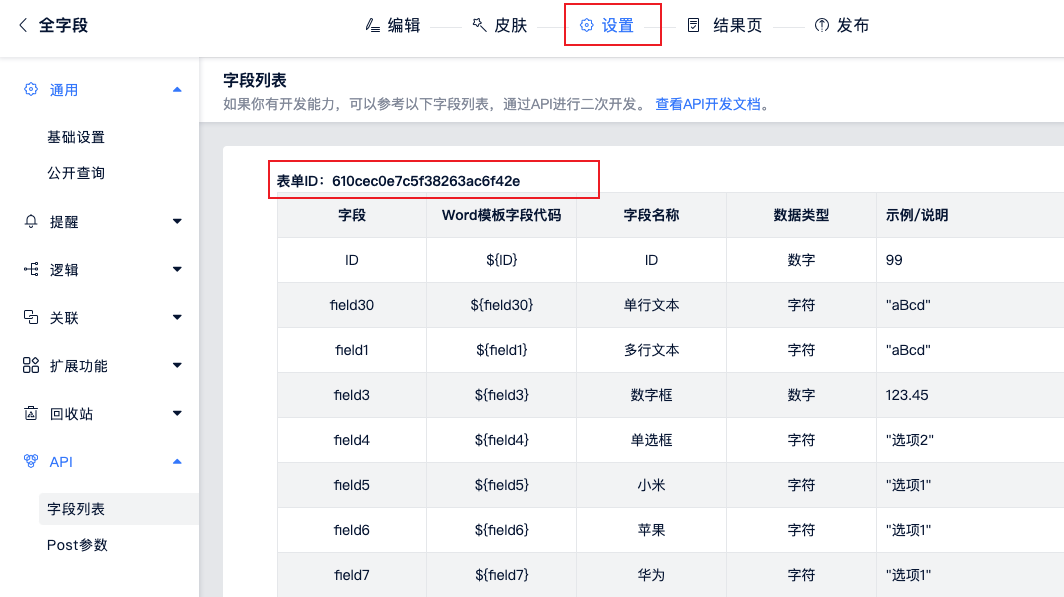Go to the 结果页 tab
The width and height of the screenshot is (1064, 597).
click(x=725, y=25)
